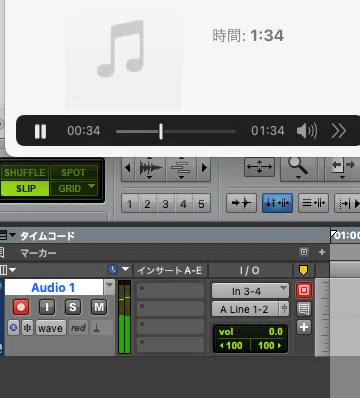360x398 pixels.
Task: Solo the Audio 1 track
Action: pos(73,307)
